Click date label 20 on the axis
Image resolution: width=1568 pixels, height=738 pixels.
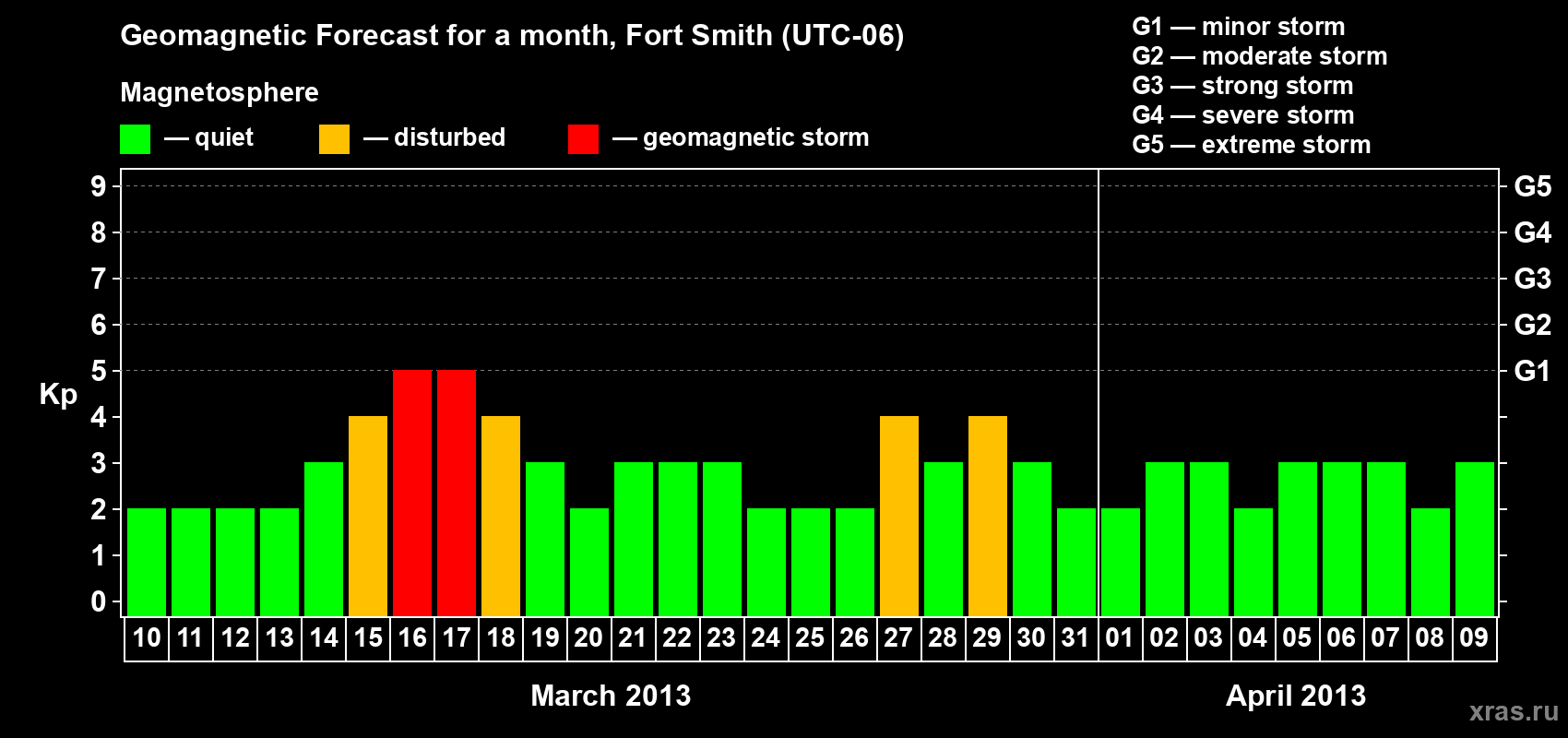pyautogui.click(x=589, y=638)
